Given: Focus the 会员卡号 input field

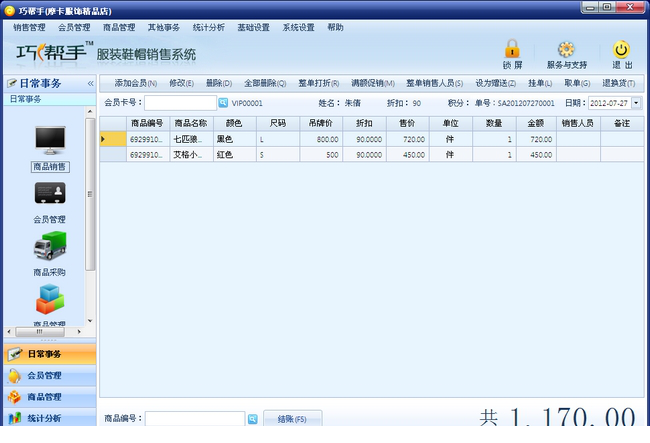Looking at the screenshot, I should click(180, 103).
